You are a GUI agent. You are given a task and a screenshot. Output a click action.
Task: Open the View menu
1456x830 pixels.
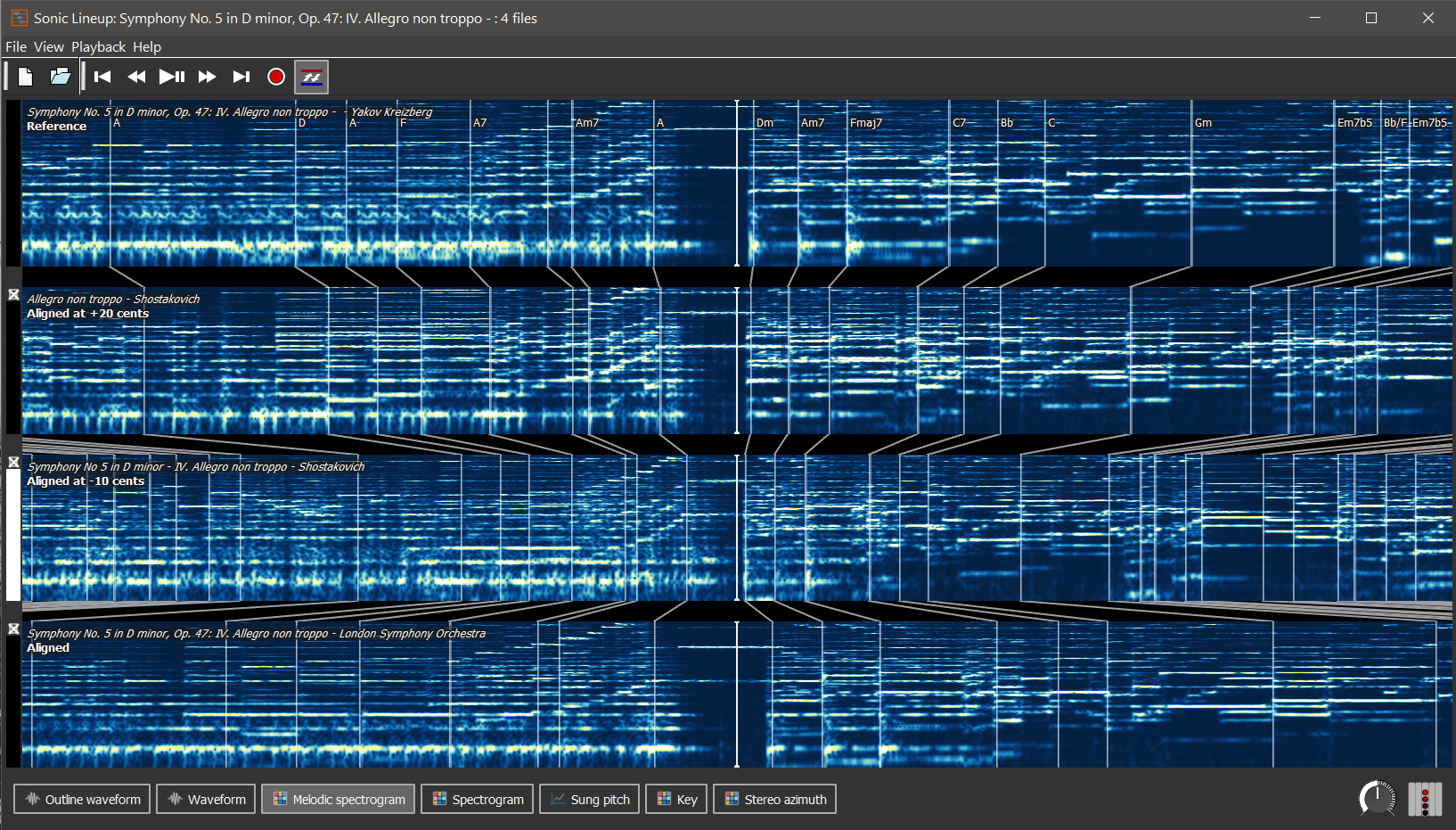tap(48, 46)
